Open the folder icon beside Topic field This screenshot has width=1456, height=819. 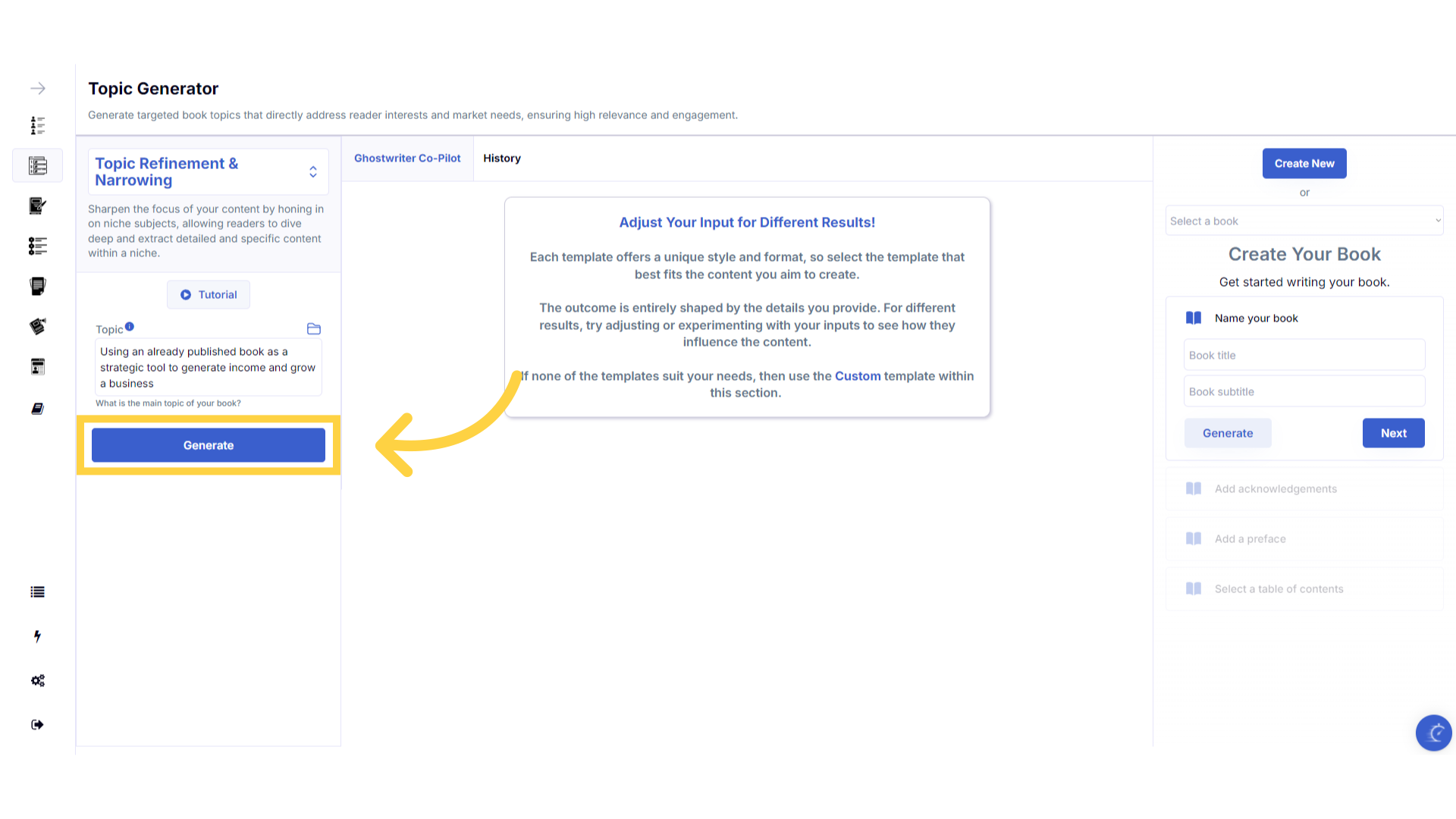313,328
